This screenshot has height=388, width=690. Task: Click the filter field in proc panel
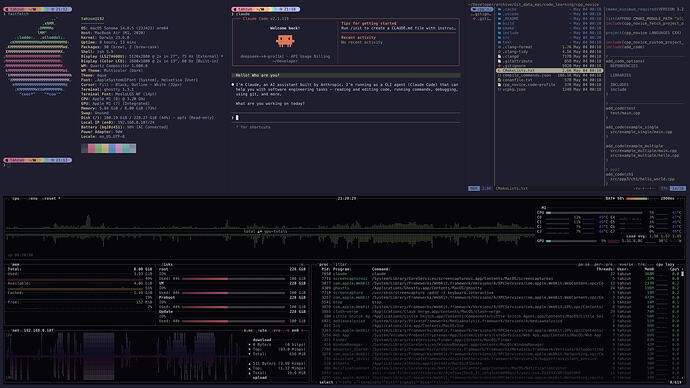(341, 264)
